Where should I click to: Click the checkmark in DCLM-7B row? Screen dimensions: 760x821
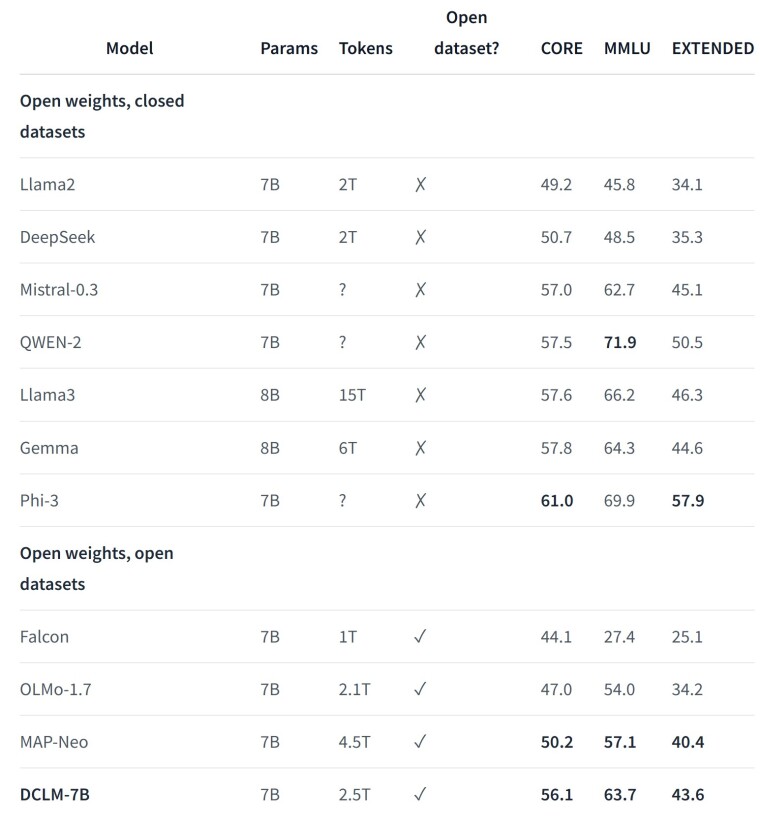(420, 795)
